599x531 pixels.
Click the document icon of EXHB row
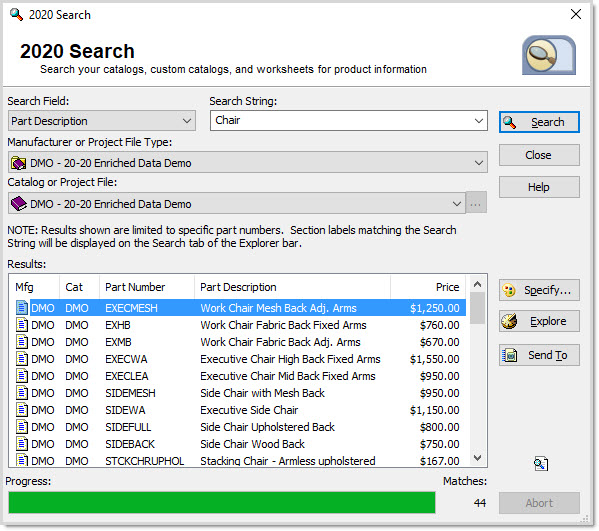point(22,325)
